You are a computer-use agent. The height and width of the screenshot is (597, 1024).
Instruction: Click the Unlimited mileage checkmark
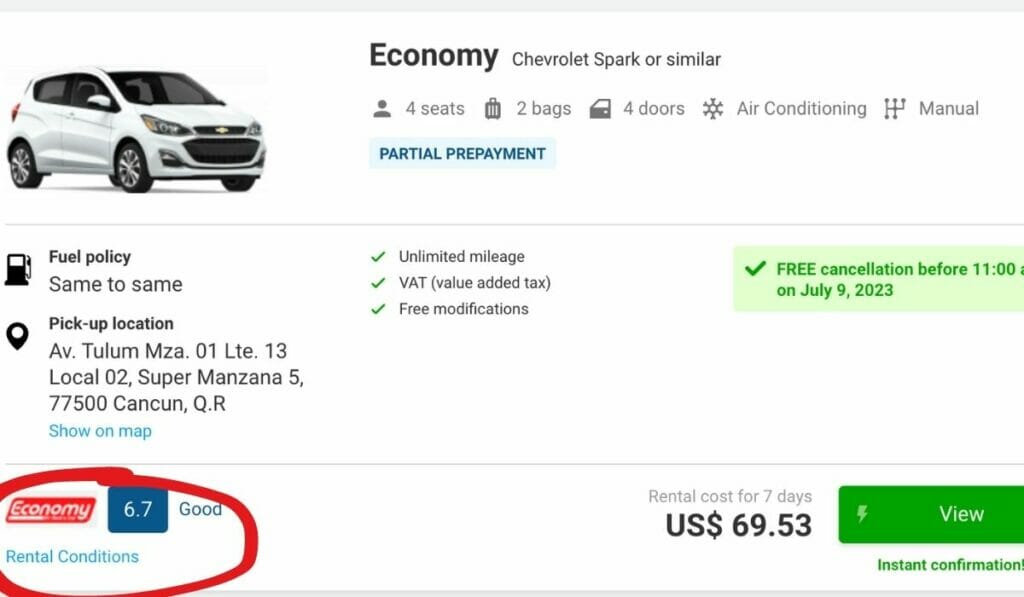tap(378, 257)
